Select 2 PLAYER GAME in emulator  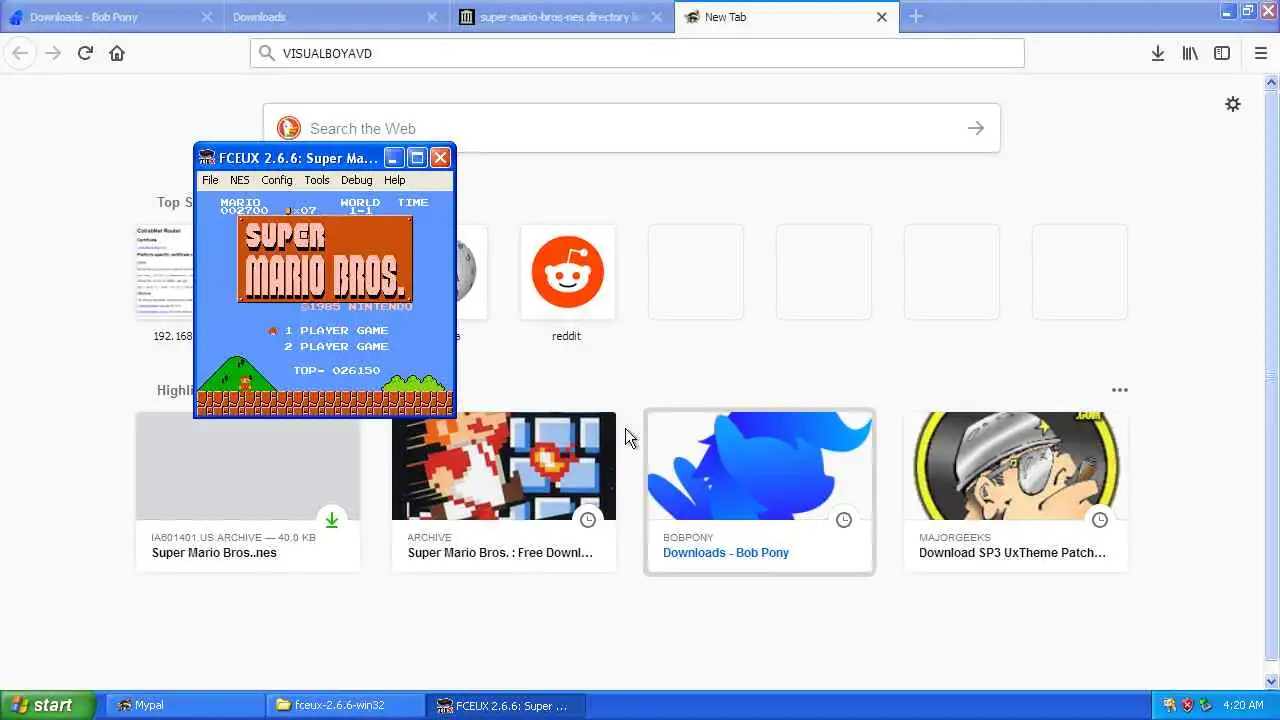(x=336, y=346)
